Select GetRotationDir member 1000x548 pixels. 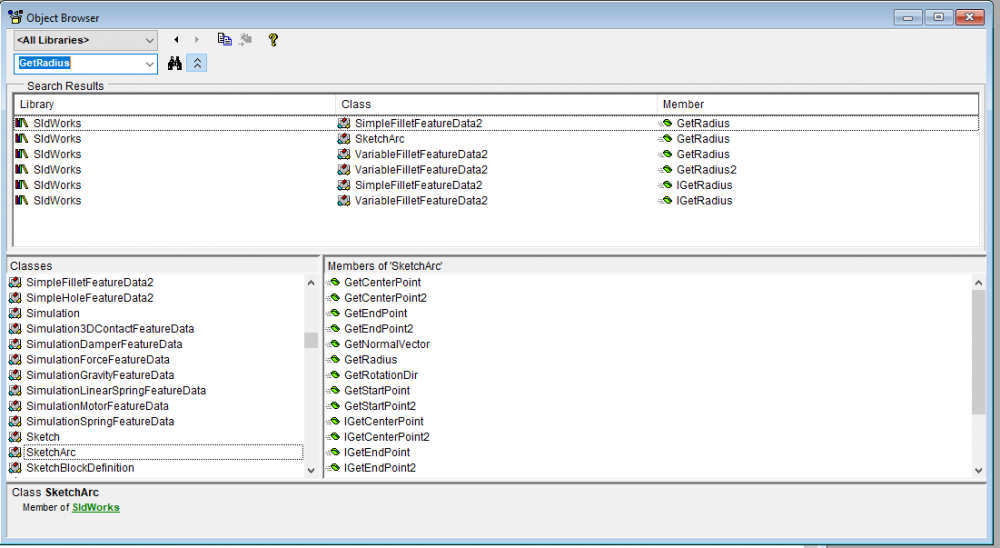click(x=381, y=375)
